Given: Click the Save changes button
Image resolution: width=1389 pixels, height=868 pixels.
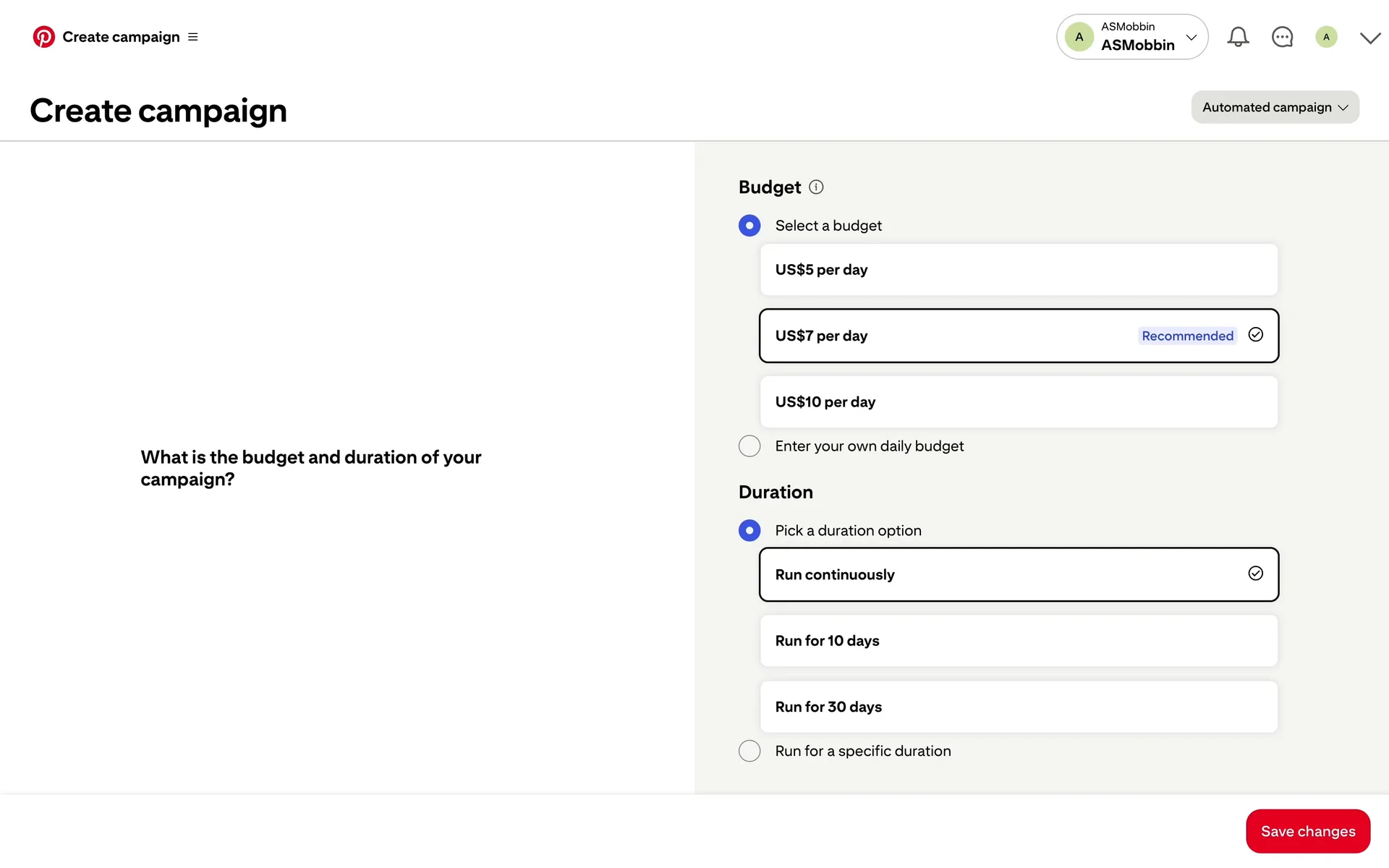Looking at the screenshot, I should [1307, 831].
